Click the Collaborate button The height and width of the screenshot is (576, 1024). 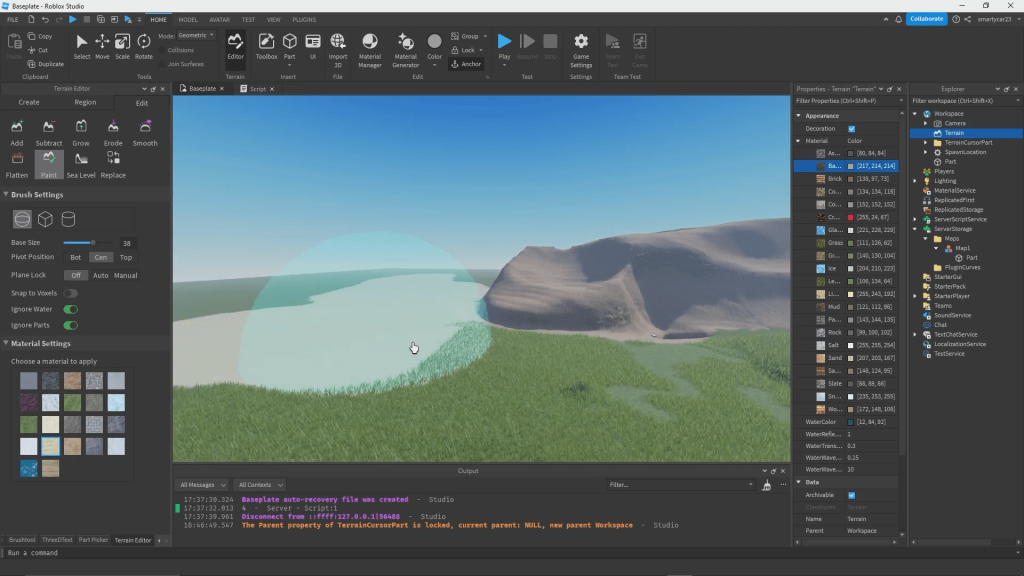[x=926, y=19]
